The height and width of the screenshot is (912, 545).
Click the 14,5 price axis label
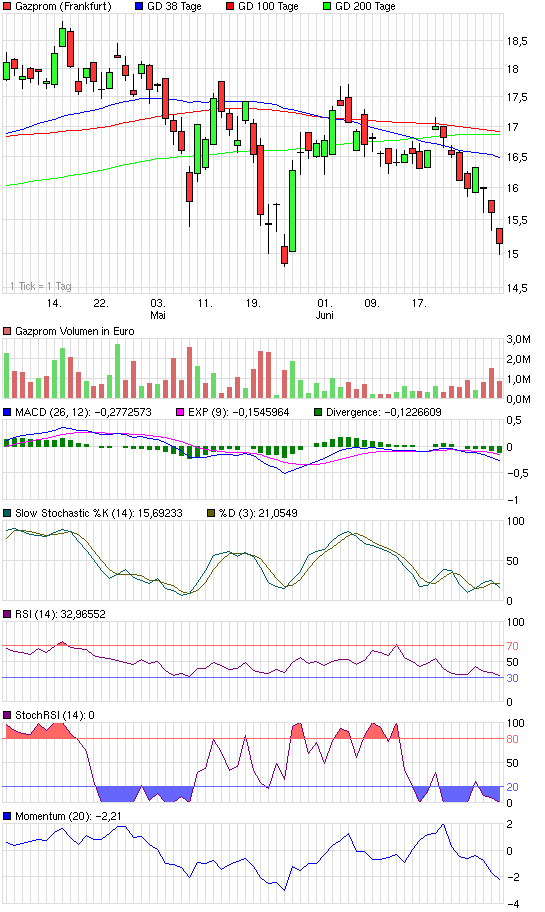click(x=517, y=288)
